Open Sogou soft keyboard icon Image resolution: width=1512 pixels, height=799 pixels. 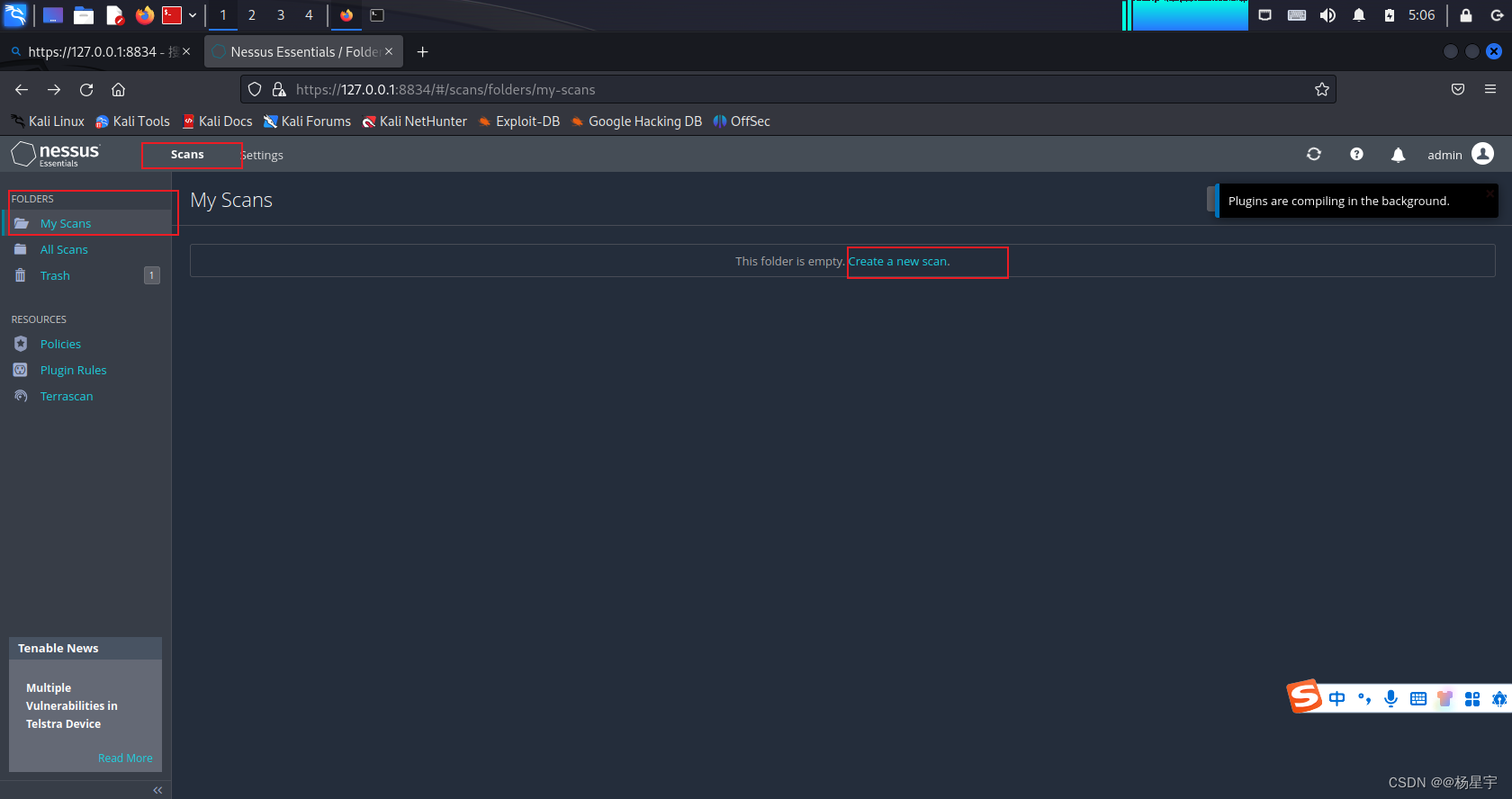tap(1418, 698)
